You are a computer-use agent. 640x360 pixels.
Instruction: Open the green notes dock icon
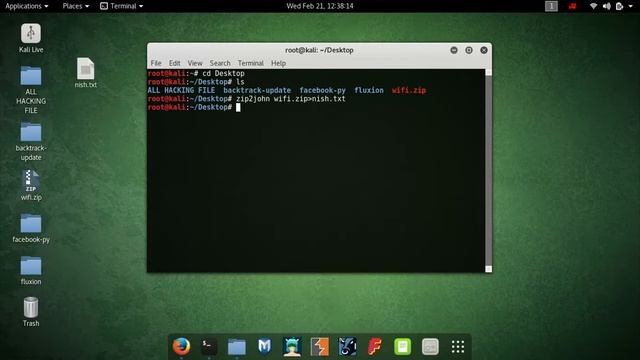point(402,347)
